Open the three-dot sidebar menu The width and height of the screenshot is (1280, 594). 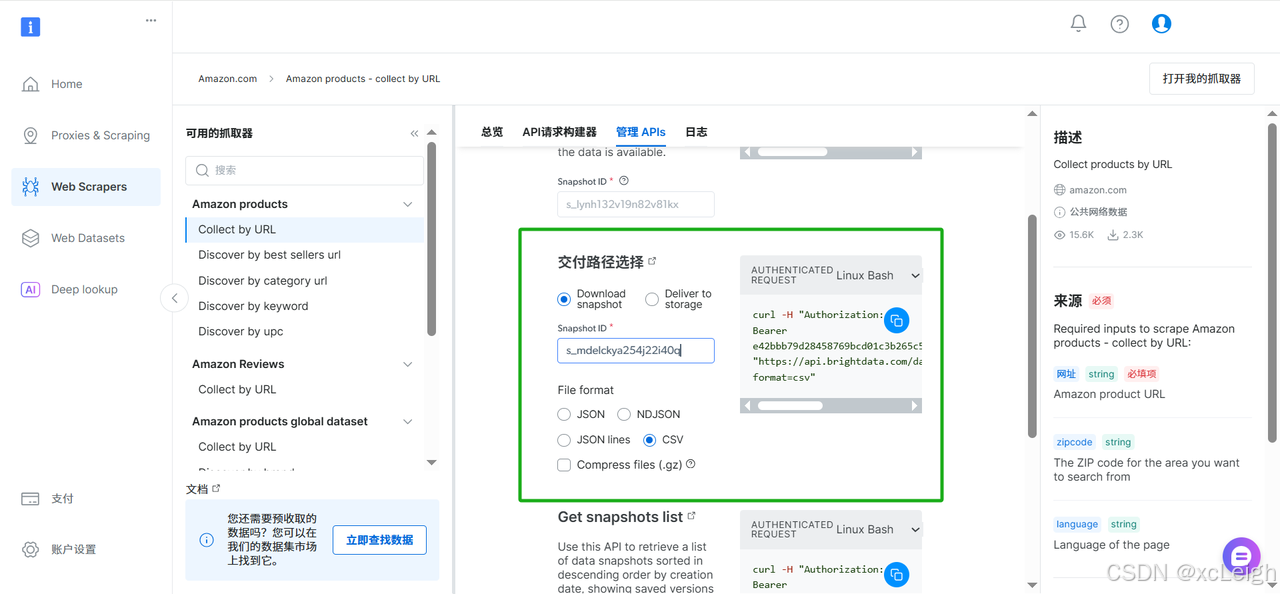pos(151,20)
